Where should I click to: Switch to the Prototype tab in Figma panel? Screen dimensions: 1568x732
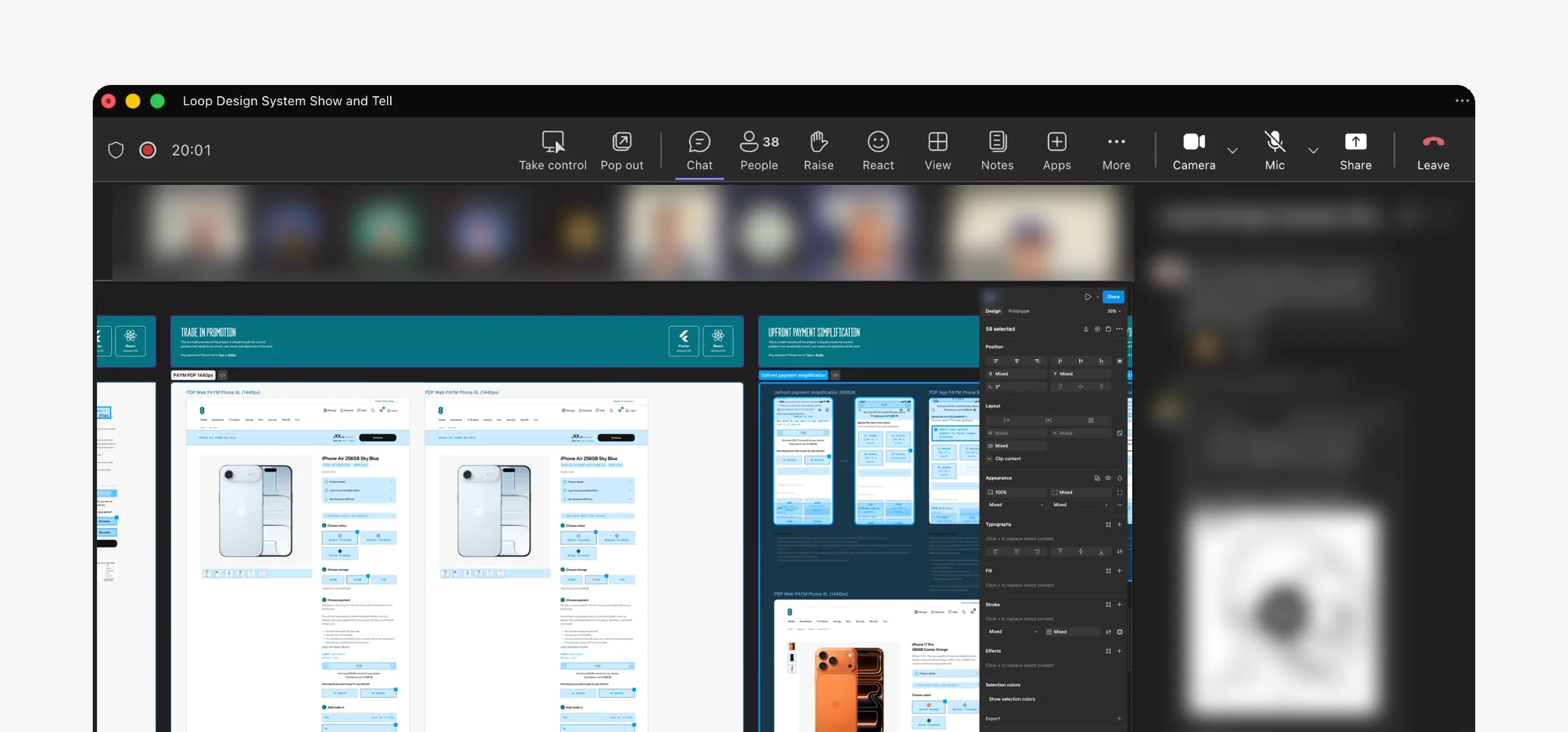[1019, 311]
